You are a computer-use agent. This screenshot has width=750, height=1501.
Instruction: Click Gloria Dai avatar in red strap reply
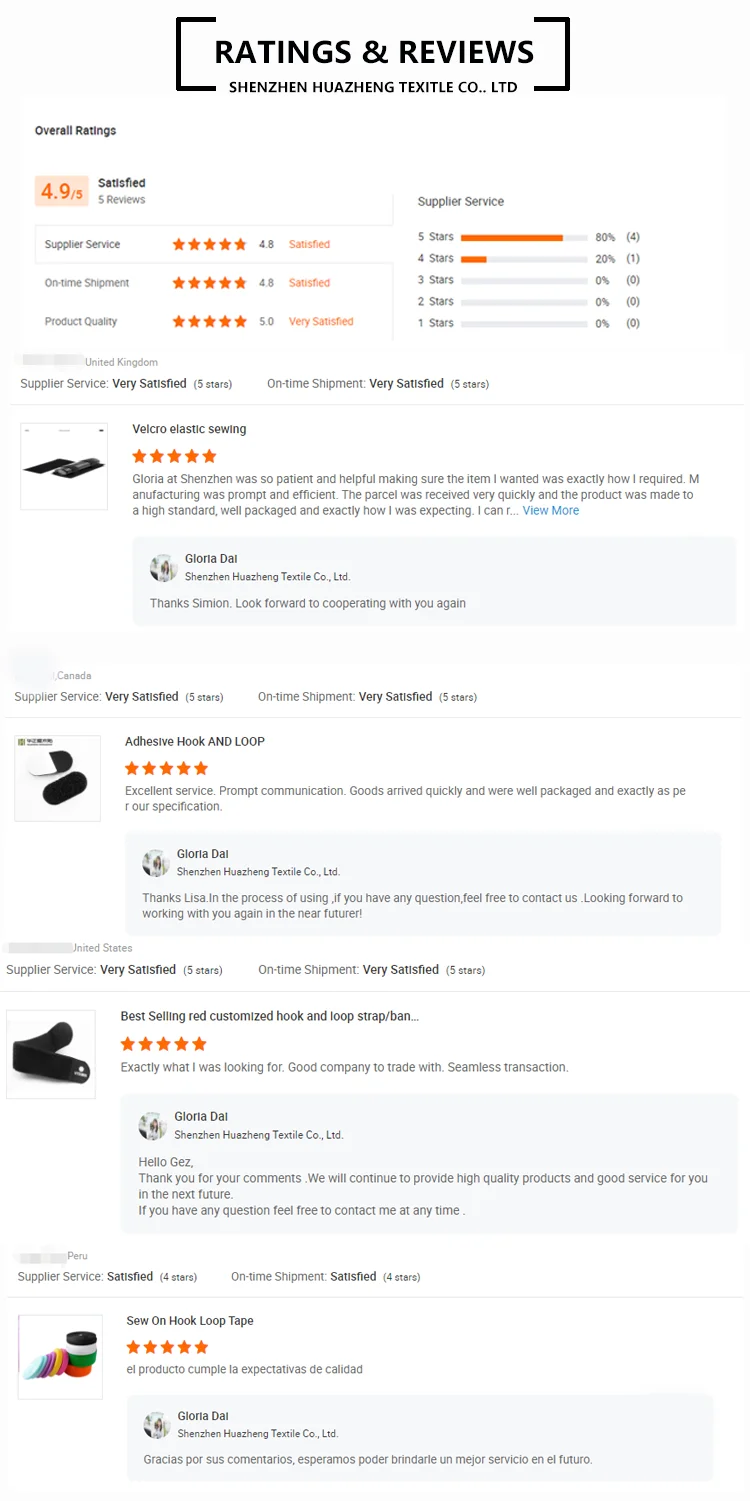tap(153, 1126)
